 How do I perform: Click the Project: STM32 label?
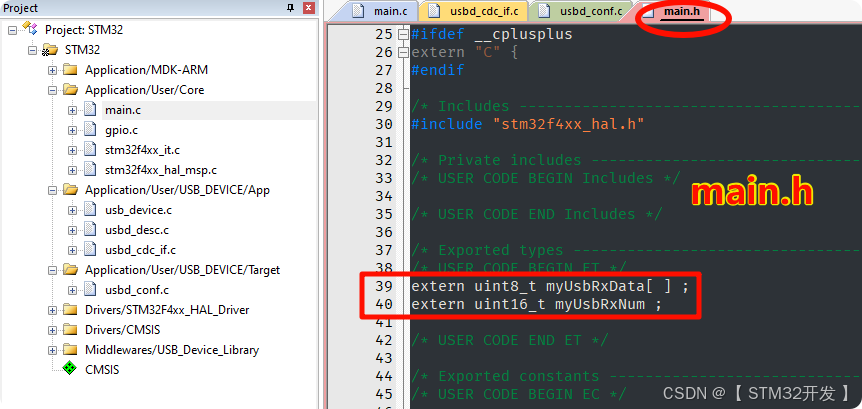pos(84,30)
